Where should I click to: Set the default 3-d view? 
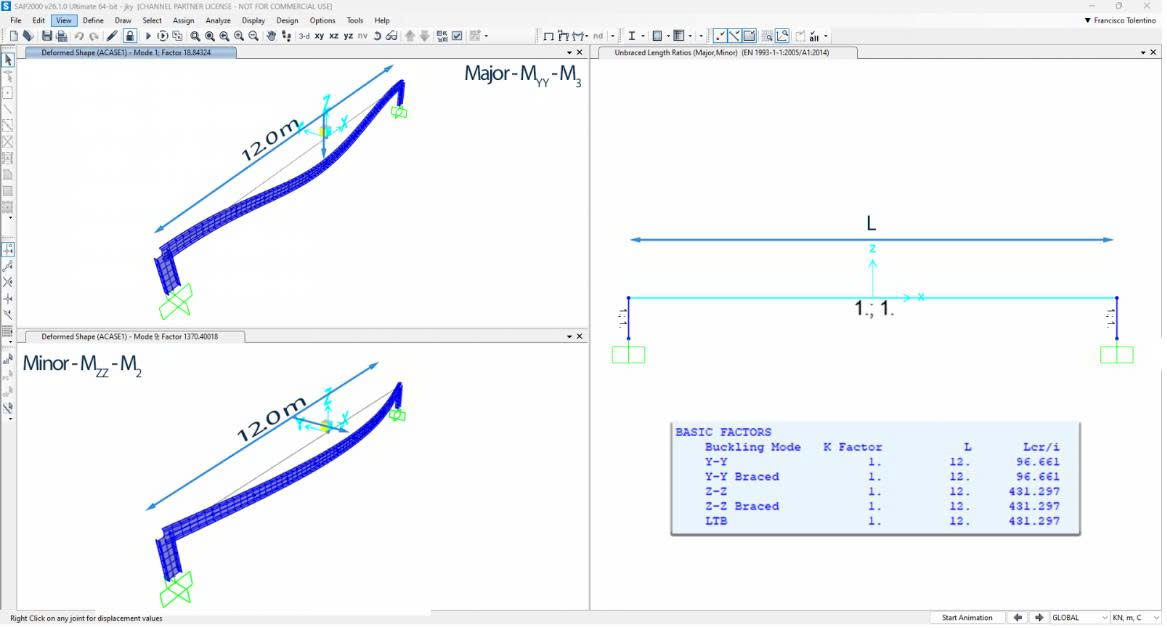(x=303, y=36)
